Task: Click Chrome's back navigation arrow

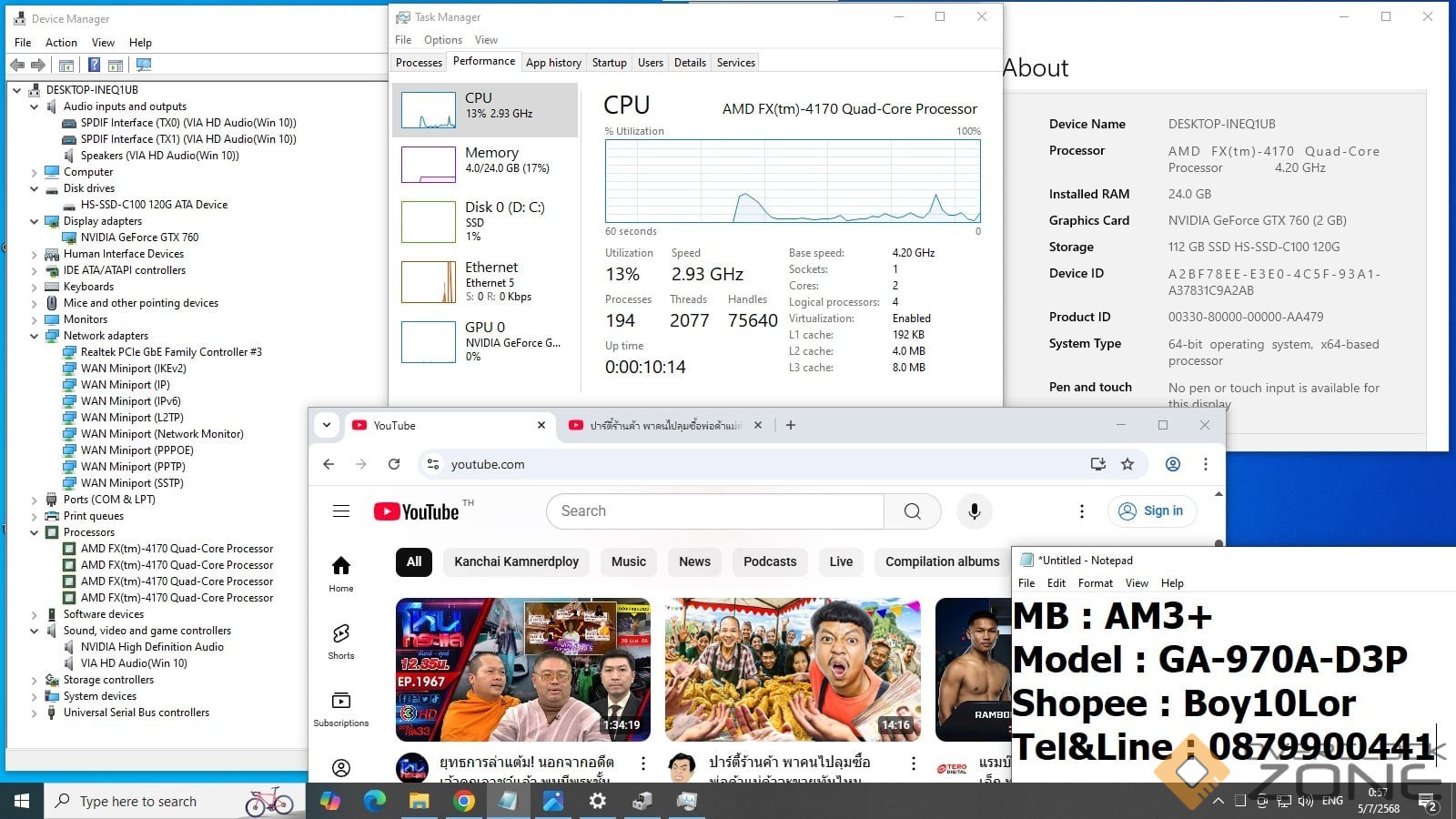Action: coord(329,464)
